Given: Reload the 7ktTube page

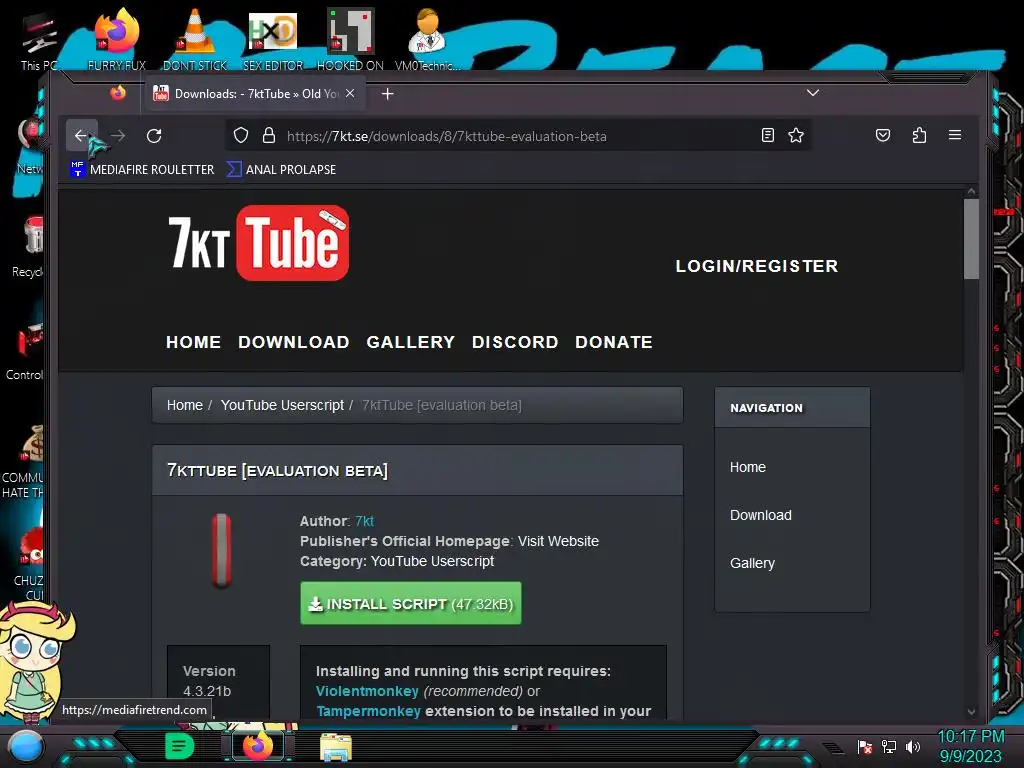Looking at the screenshot, I should pyautogui.click(x=154, y=135).
